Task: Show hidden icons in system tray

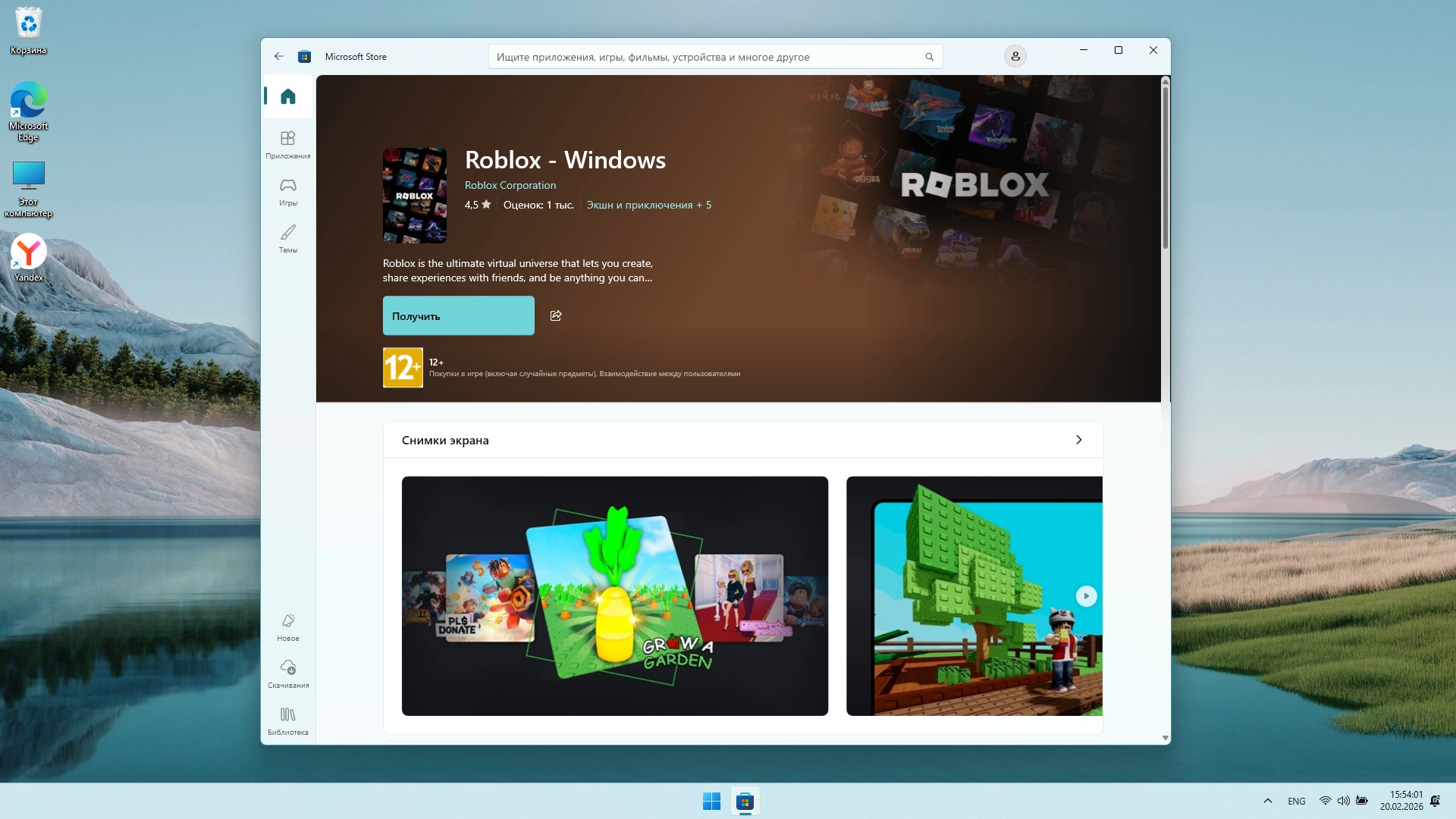Action: 1267,801
